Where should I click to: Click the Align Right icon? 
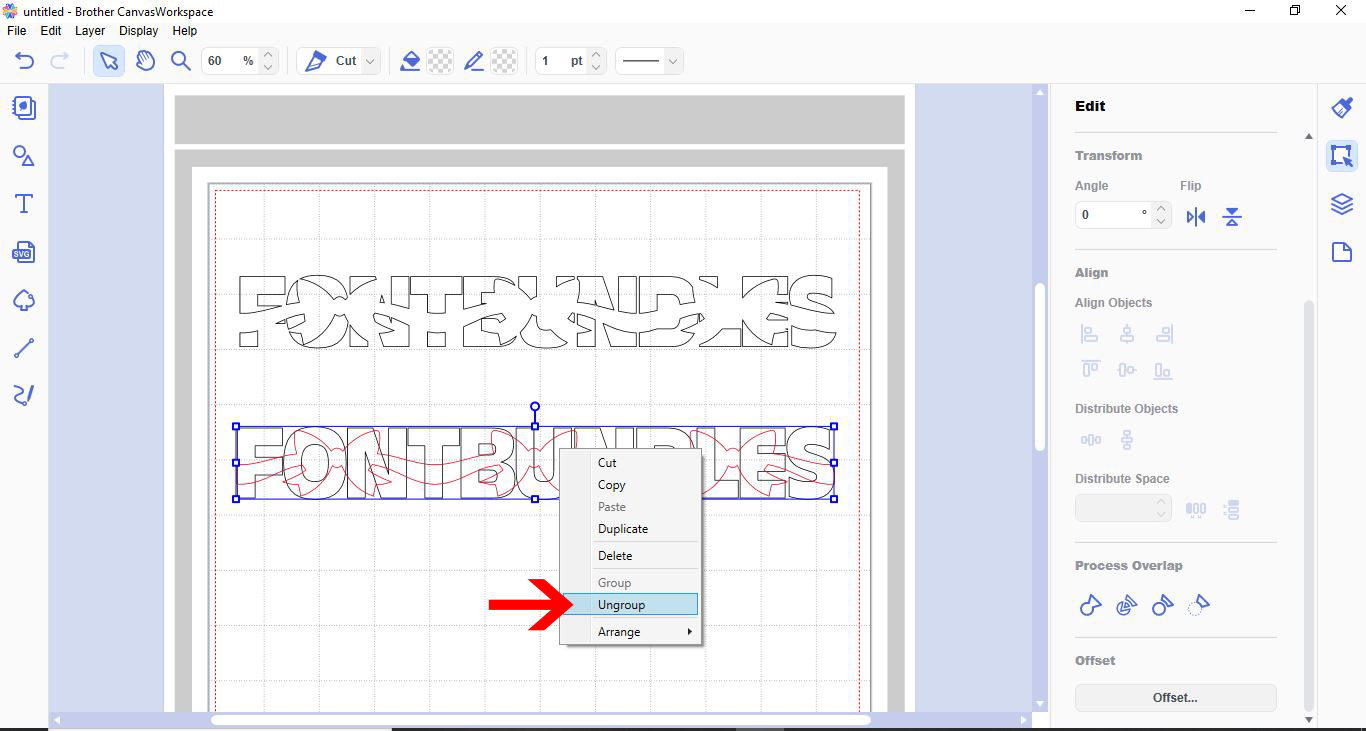click(1163, 334)
